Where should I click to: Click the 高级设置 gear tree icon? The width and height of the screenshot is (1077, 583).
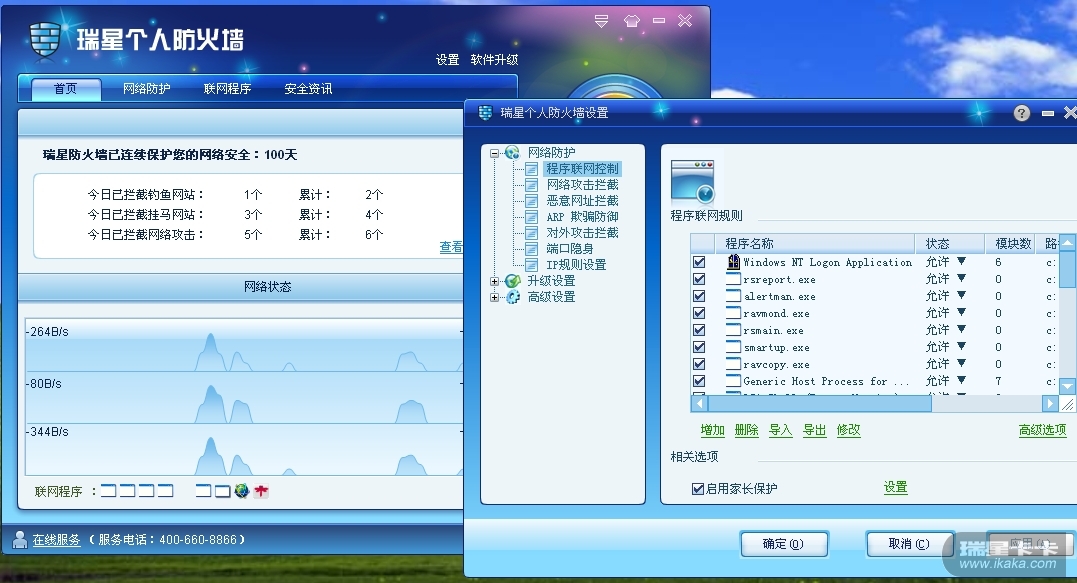tap(512, 297)
